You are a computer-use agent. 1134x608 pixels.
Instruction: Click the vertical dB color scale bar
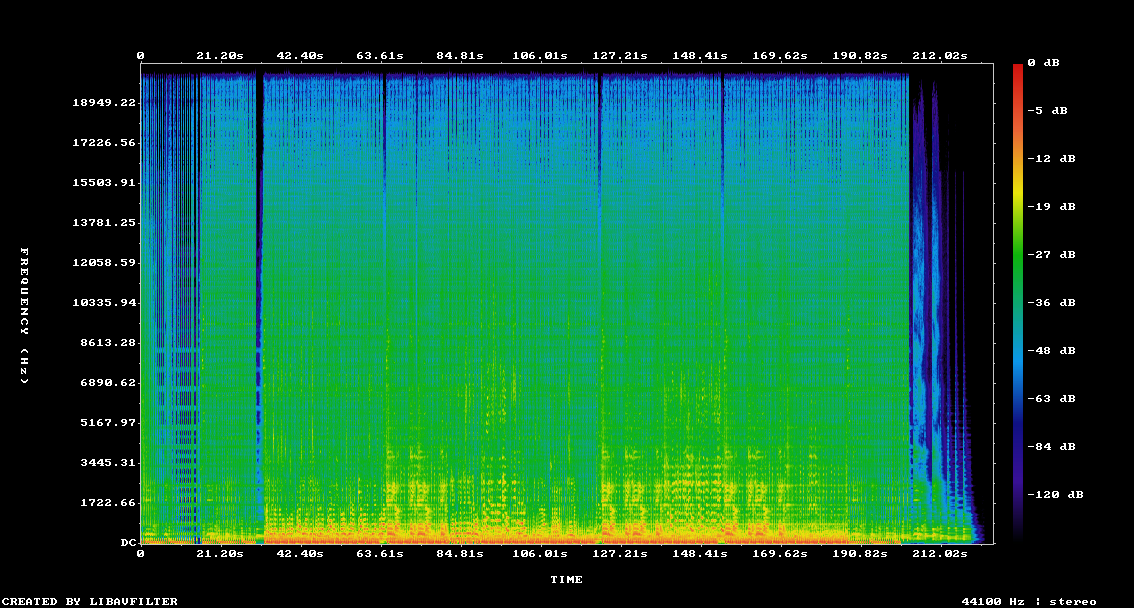pos(1018,300)
